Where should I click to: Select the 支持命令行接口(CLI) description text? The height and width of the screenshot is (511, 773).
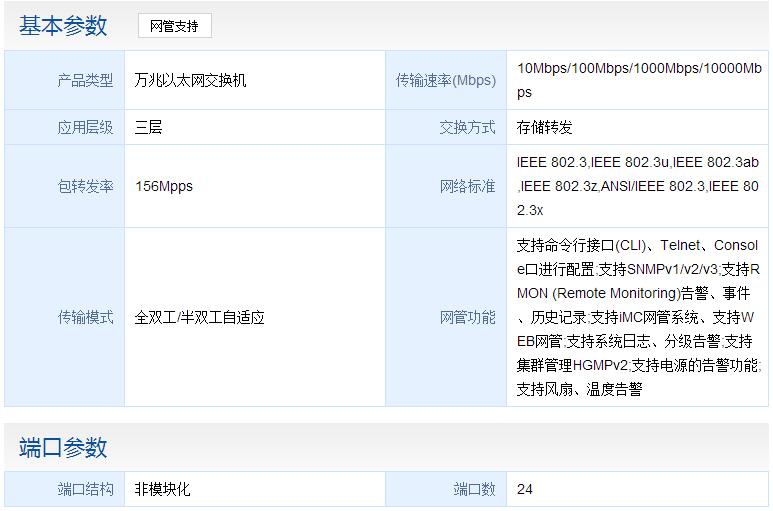click(x=639, y=317)
